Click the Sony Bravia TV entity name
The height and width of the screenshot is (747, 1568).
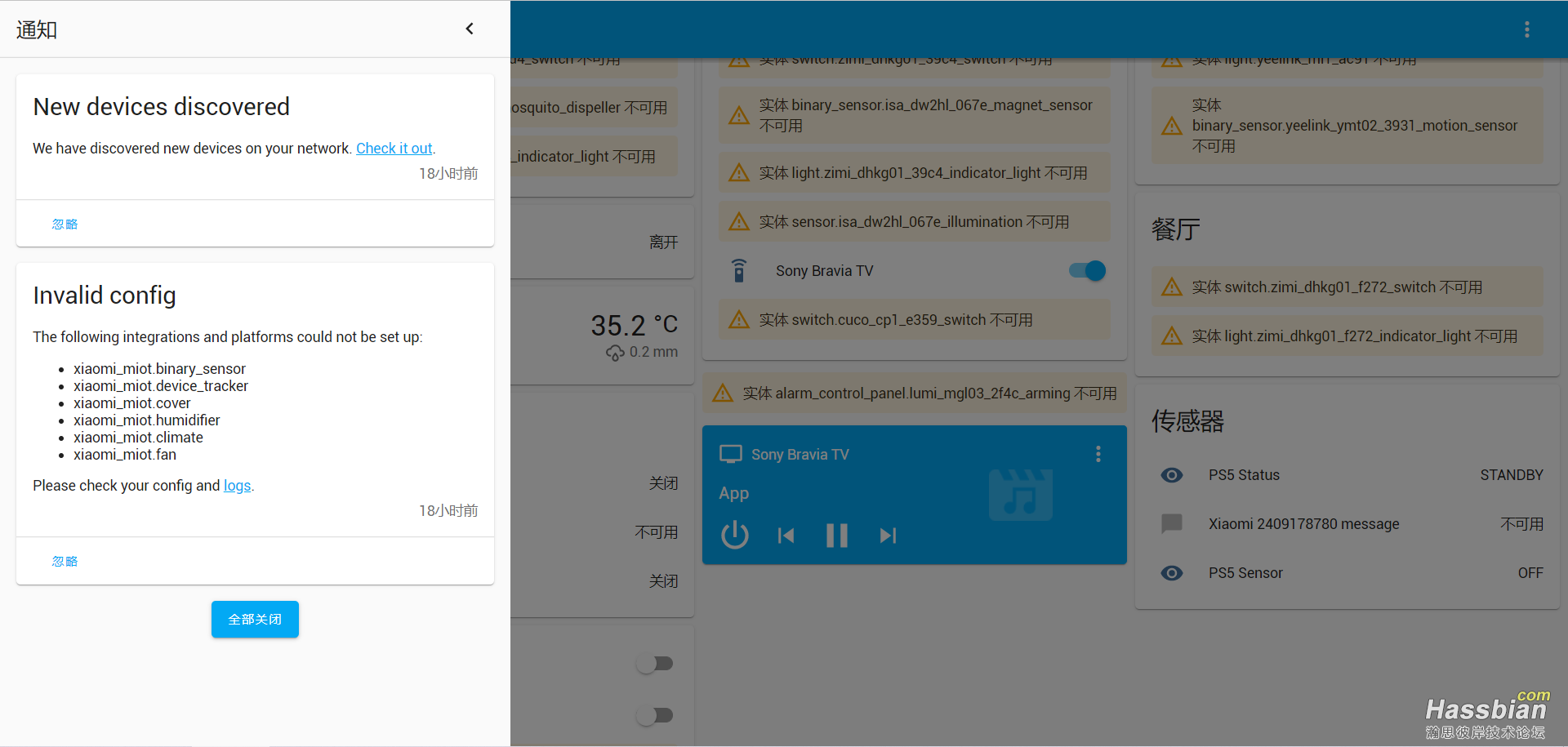tap(824, 271)
